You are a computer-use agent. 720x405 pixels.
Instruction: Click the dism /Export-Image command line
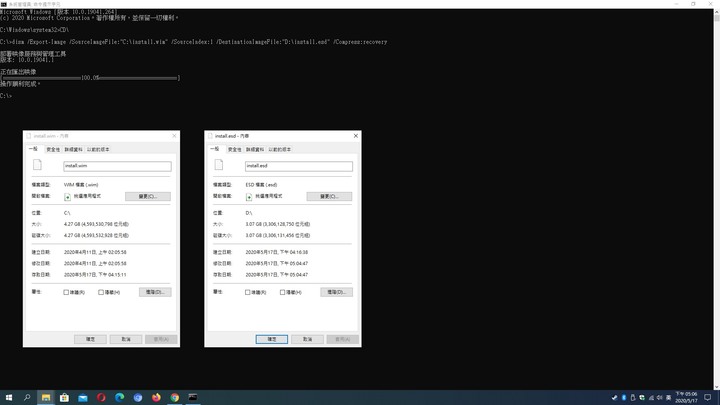[x=193, y=42]
